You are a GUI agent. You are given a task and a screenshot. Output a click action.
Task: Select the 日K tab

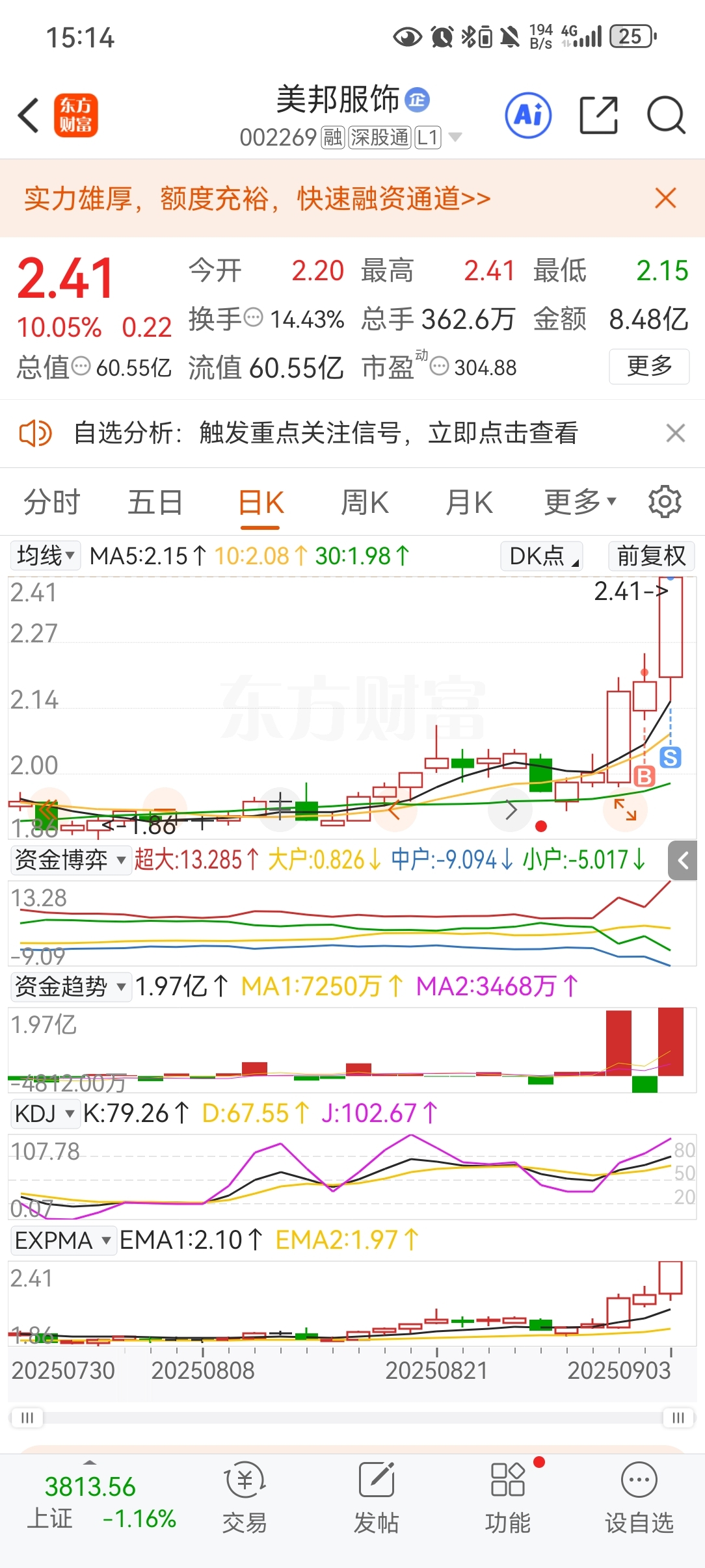tap(261, 504)
